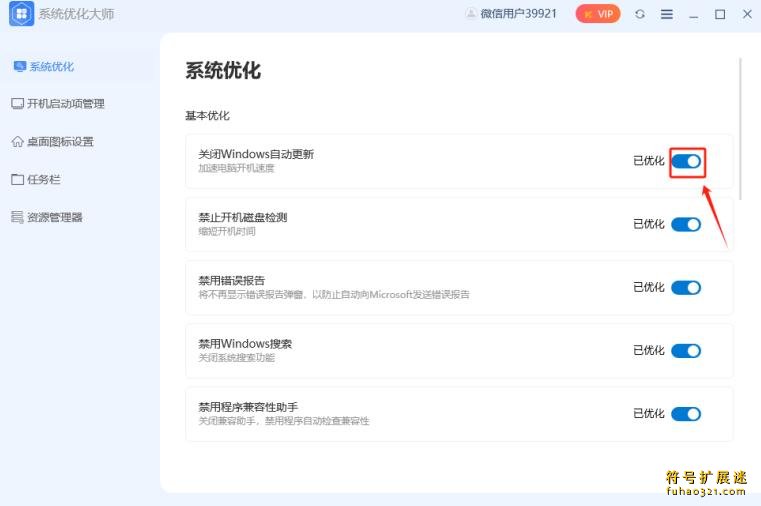The height and width of the screenshot is (506, 761).
Task: Click the 基本优化 section heading
Action: click(207, 115)
